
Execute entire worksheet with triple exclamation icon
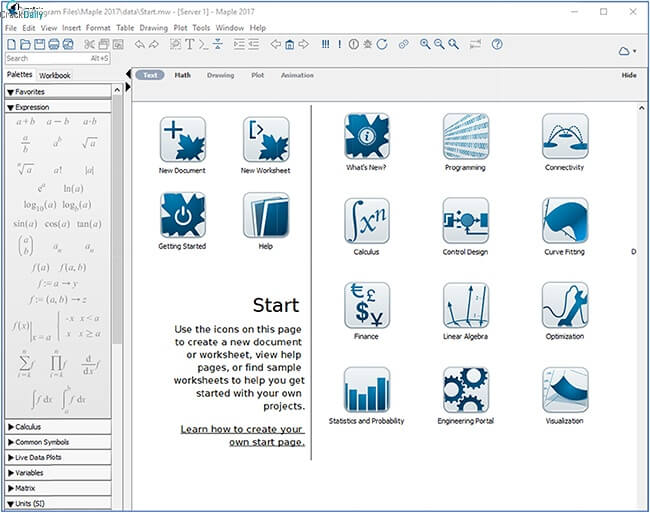coord(326,44)
